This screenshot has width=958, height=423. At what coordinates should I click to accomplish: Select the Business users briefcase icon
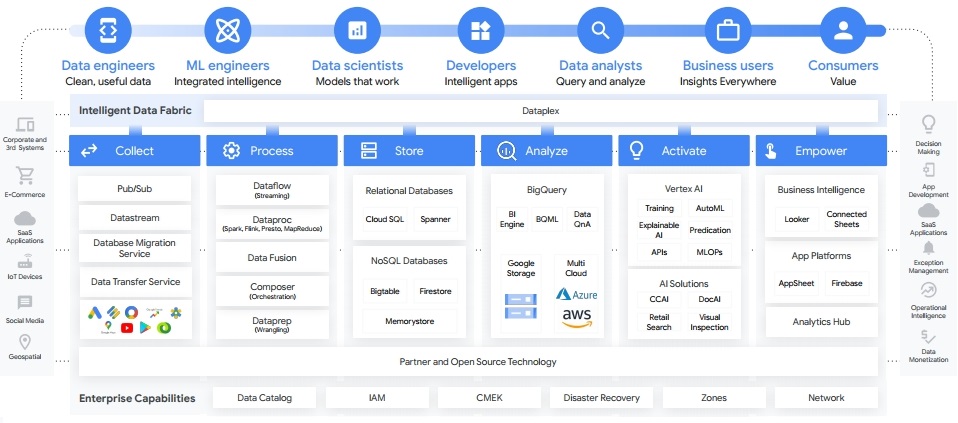[x=728, y=30]
